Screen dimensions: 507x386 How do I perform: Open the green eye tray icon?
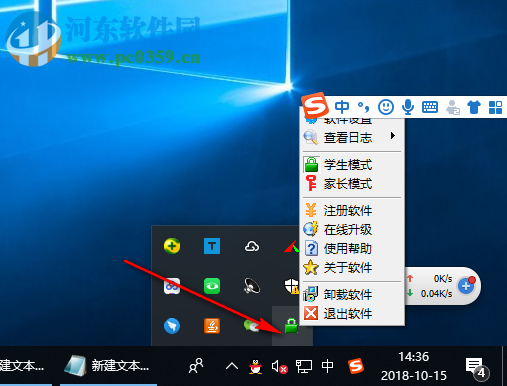(212, 286)
